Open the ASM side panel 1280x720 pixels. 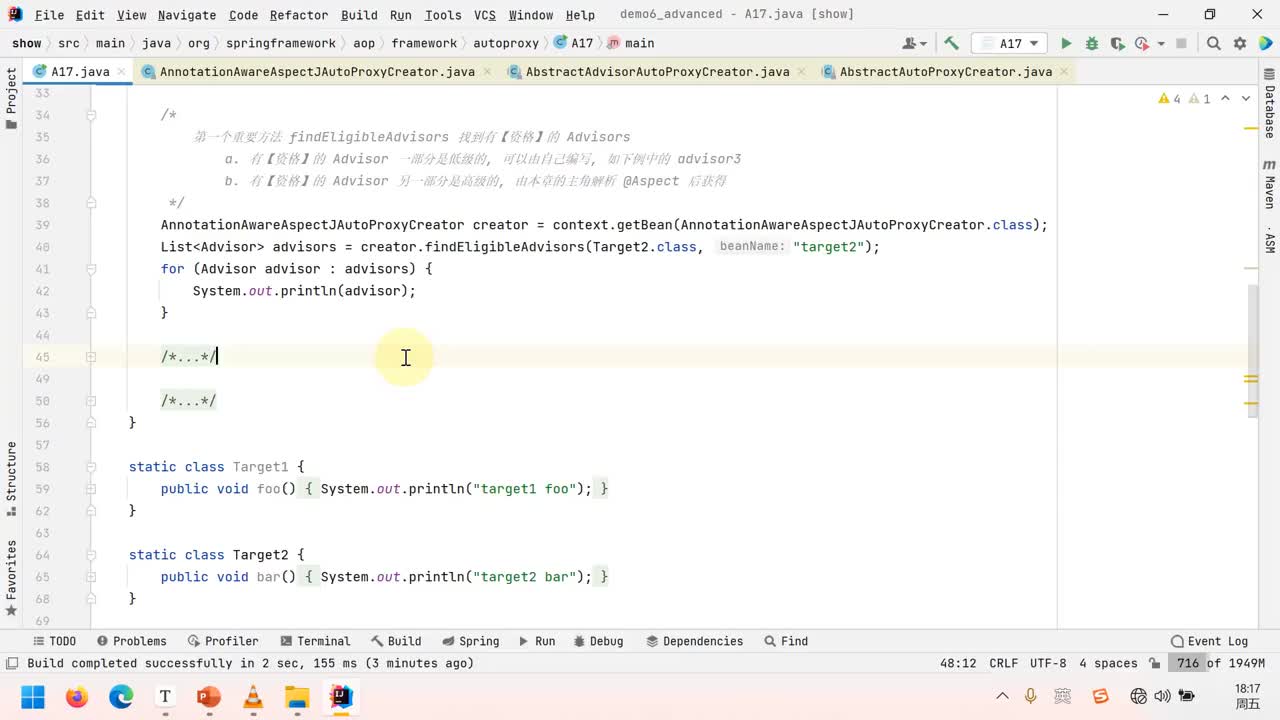click(1269, 241)
